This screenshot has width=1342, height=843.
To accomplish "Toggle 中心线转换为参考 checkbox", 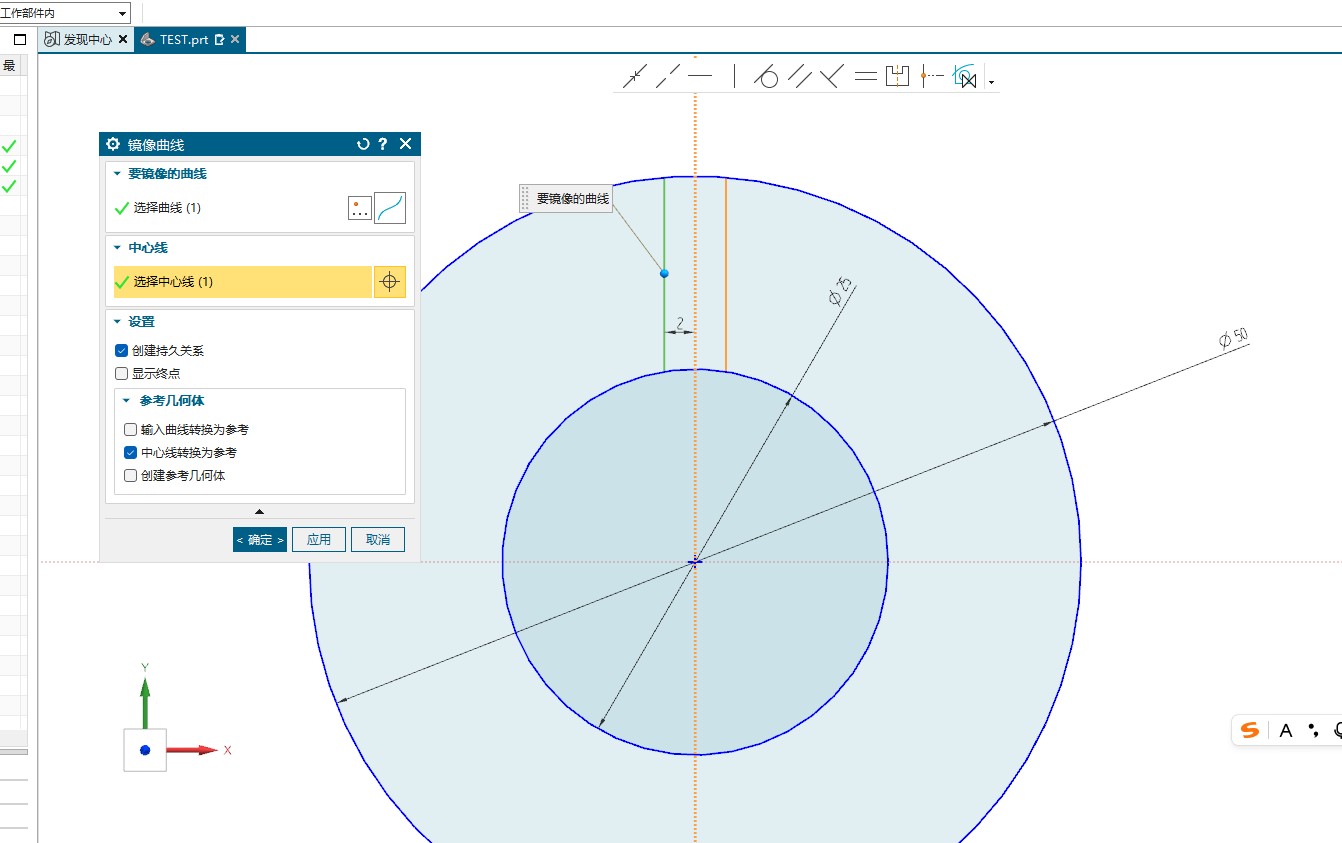I will pyautogui.click(x=131, y=453).
